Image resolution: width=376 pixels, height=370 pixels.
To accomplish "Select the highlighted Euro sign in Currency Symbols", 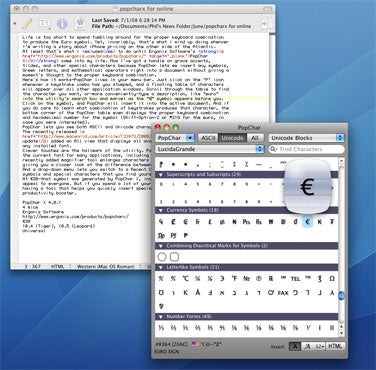I will [308, 221].
